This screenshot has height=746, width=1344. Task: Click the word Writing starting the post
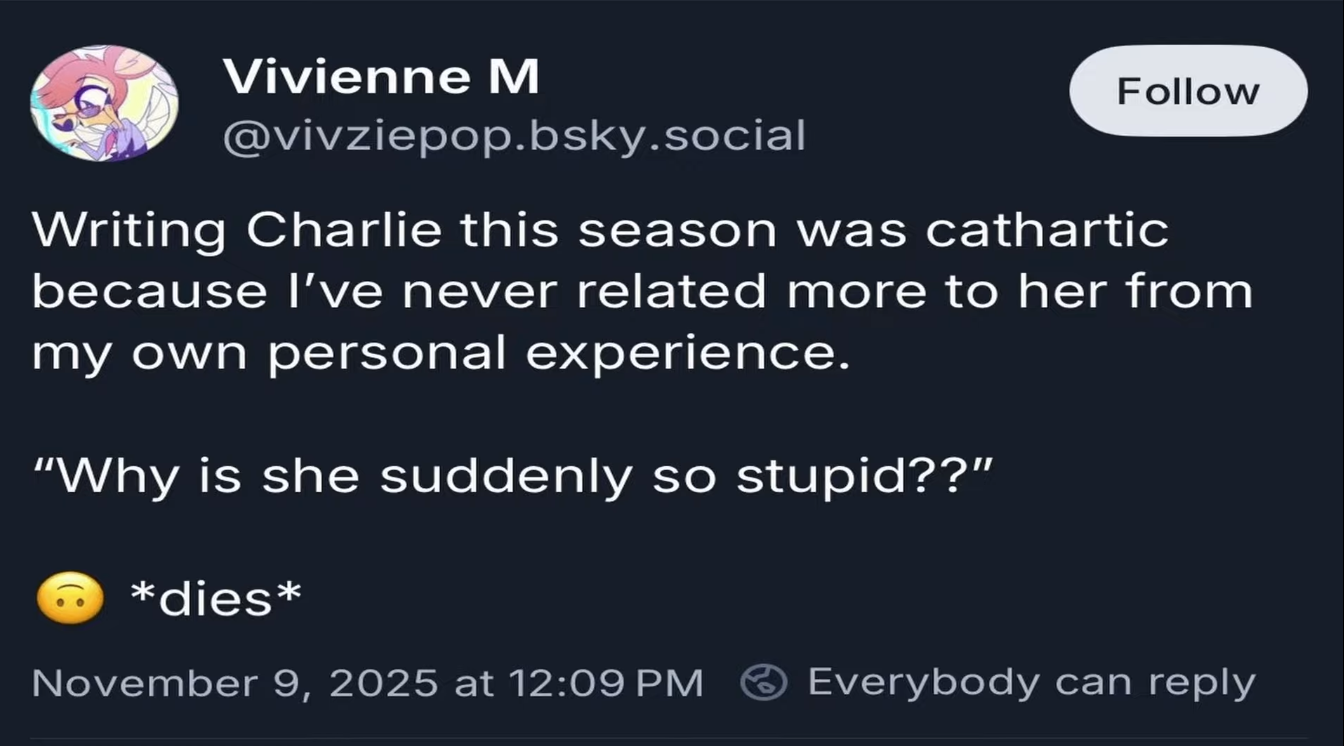pyautogui.click(x=129, y=231)
